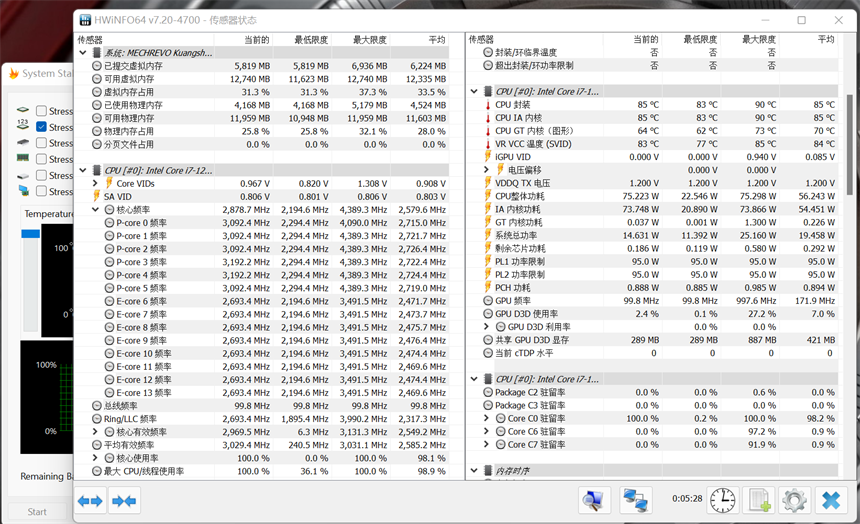The height and width of the screenshot is (524, 860).
Task: Click the circle icon beside Ring/LLC 频率
Action: pos(97,419)
